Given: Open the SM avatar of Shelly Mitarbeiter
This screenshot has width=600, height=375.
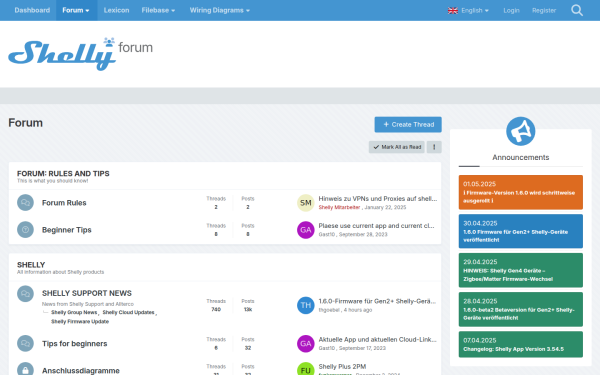Looking at the screenshot, I should pyautogui.click(x=305, y=203).
